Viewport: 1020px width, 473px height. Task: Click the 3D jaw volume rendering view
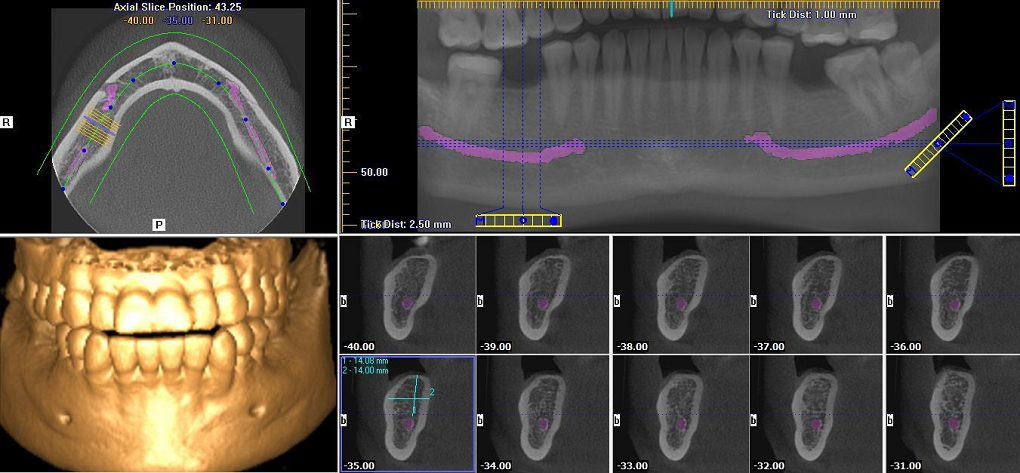[x=168, y=355]
